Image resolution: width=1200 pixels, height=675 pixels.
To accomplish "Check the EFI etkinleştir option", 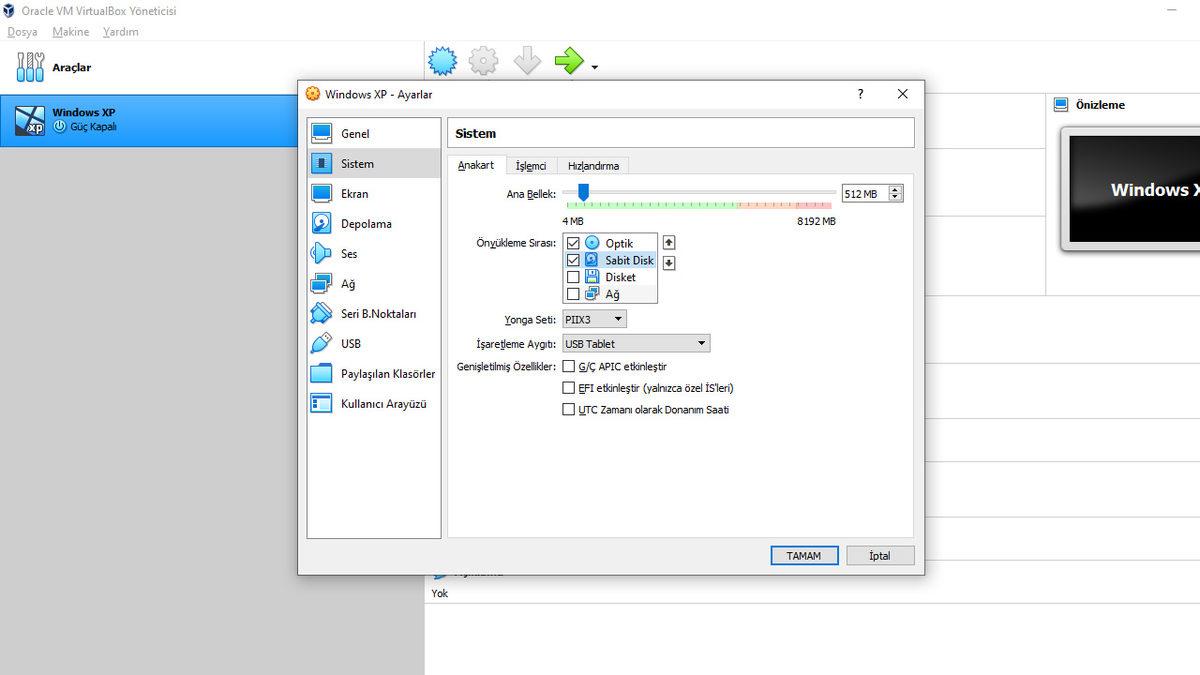I will point(569,387).
